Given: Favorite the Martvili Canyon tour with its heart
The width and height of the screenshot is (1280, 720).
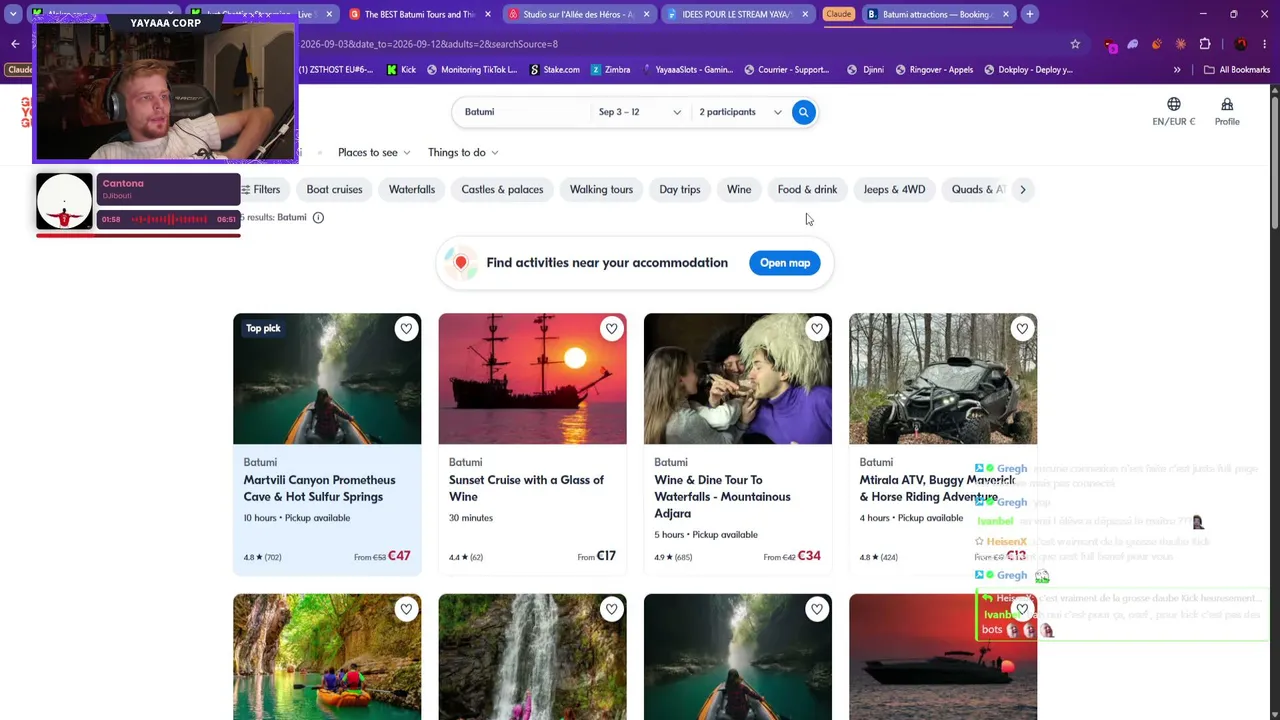Looking at the screenshot, I should (406, 328).
